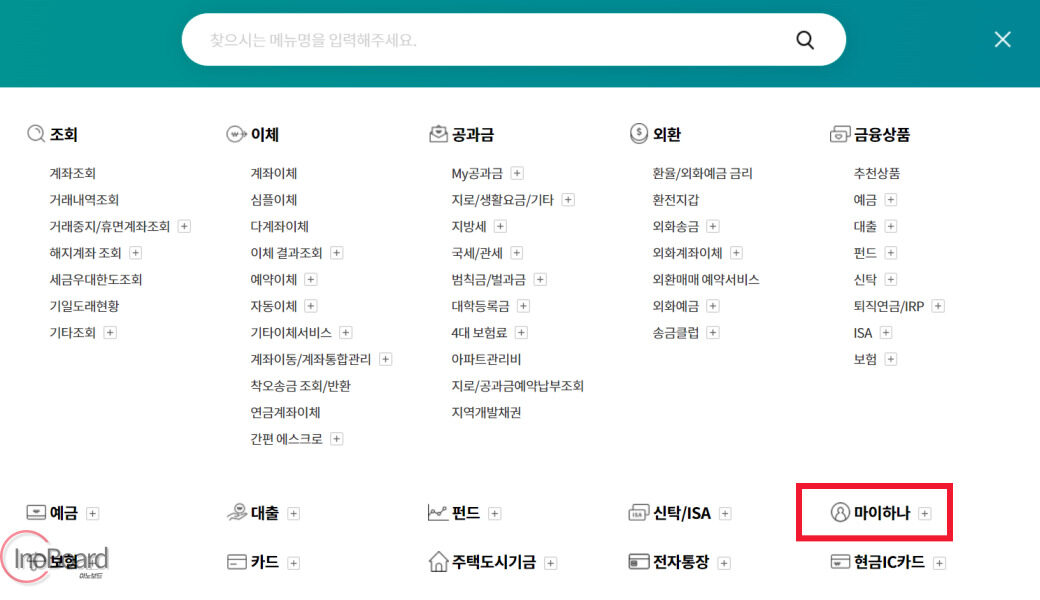Open the 조회 category heading
The height and width of the screenshot is (600, 1040).
coord(64,135)
